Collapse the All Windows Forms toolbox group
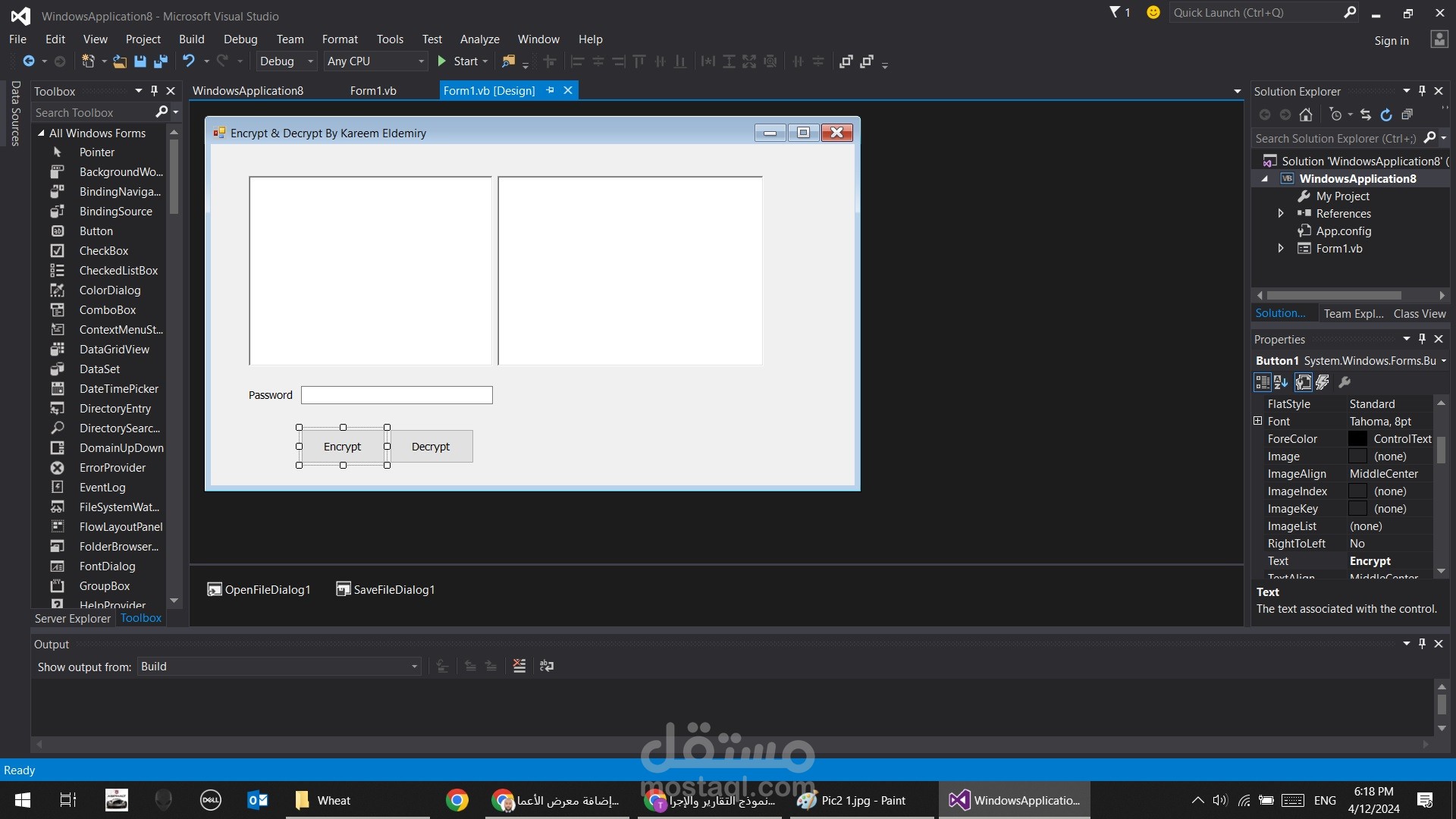1456x819 pixels. pos(41,133)
